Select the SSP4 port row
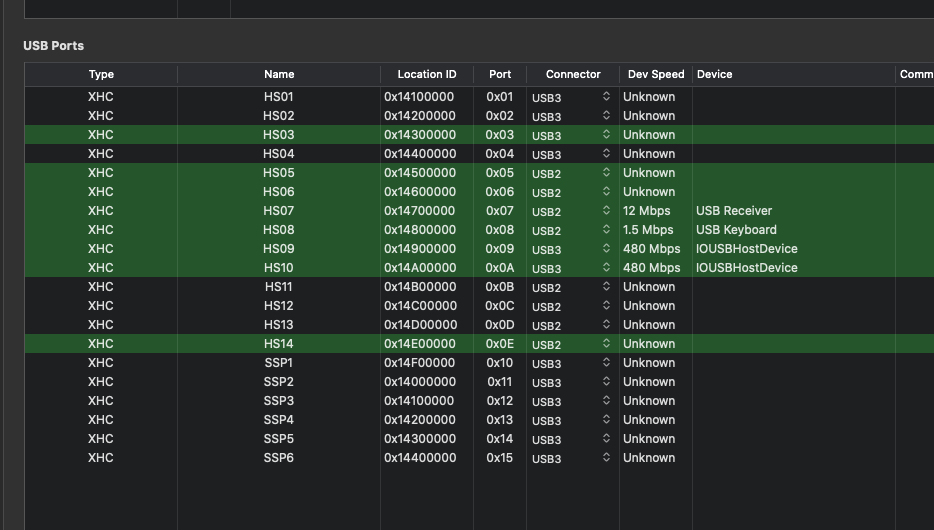Screen dimensions: 934x530 (x=279, y=420)
